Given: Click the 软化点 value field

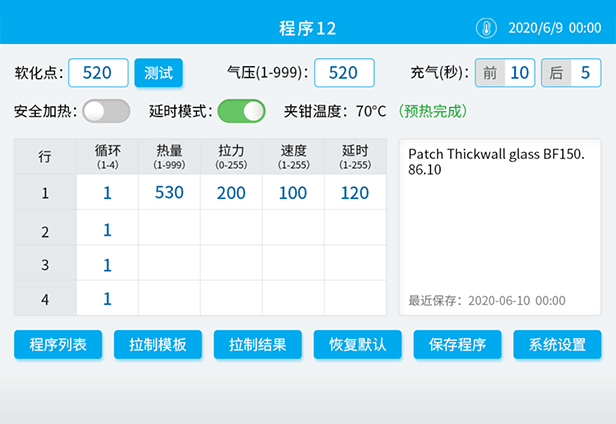Looking at the screenshot, I should [x=98, y=73].
